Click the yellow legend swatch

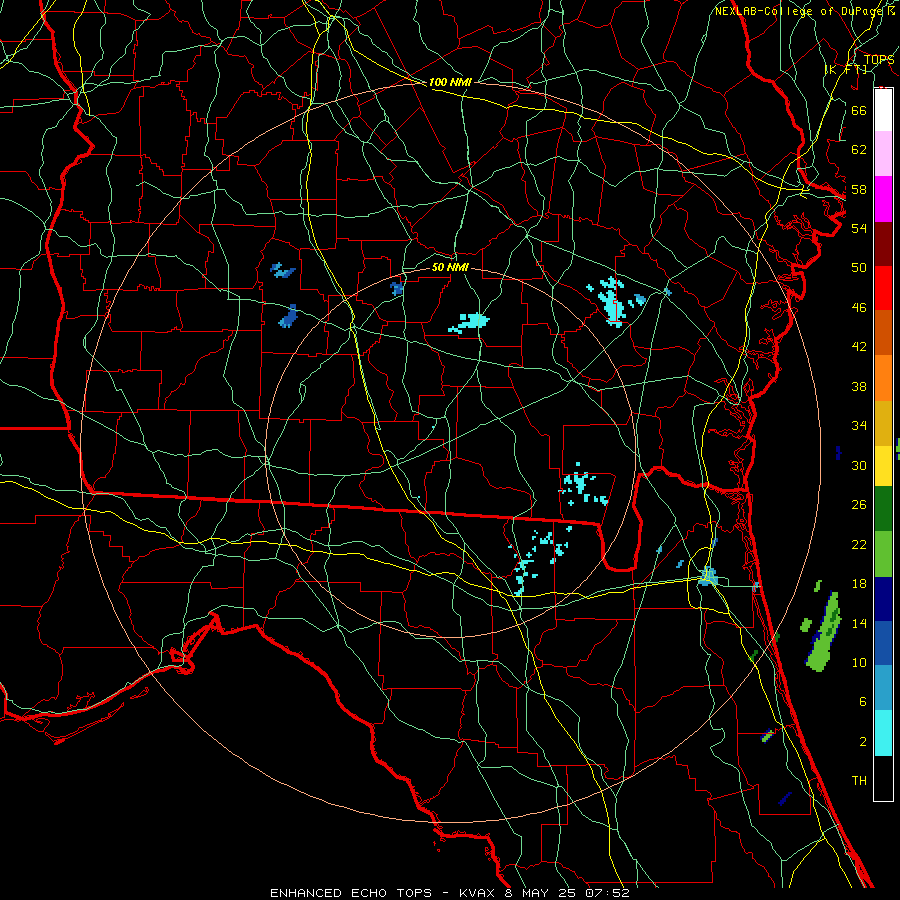883,466
